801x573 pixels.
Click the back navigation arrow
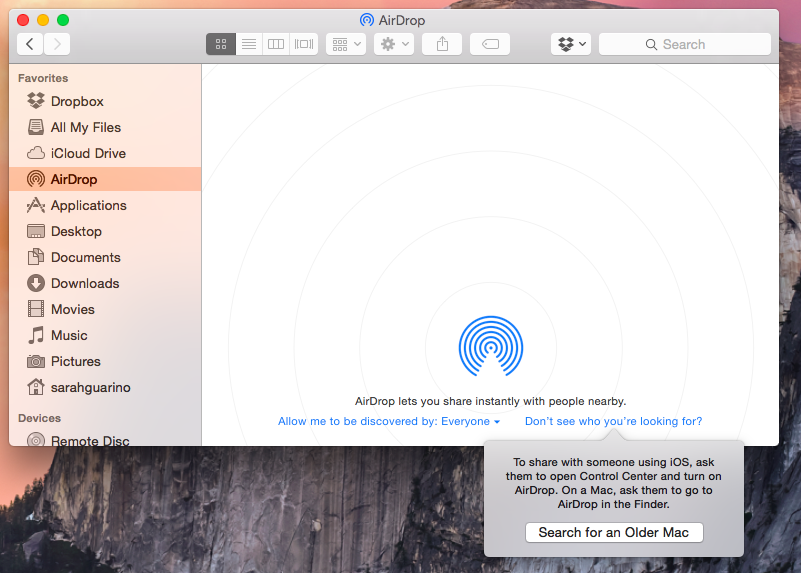tap(30, 44)
